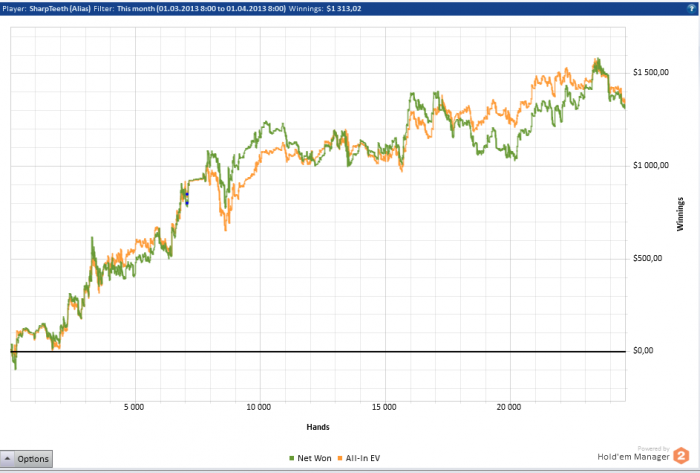Open the Options panel button

coord(26,459)
